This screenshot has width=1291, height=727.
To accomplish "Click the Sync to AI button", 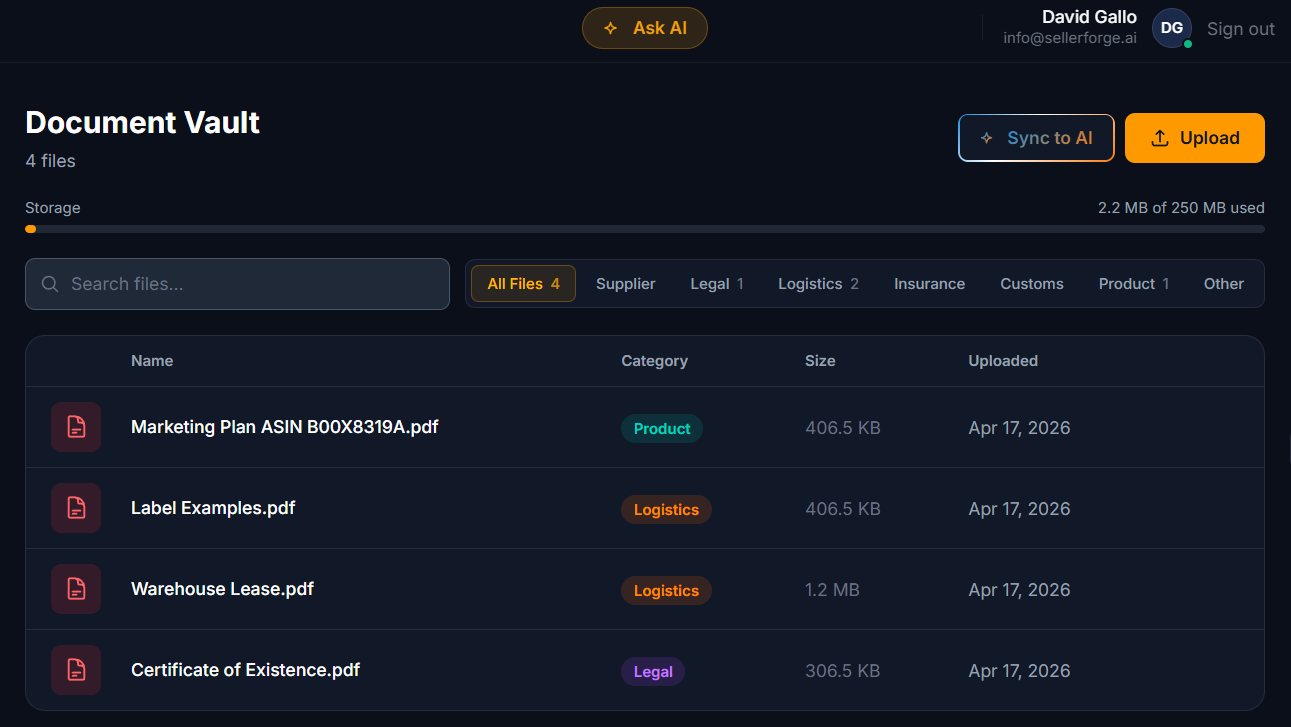I will (x=1036, y=137).
